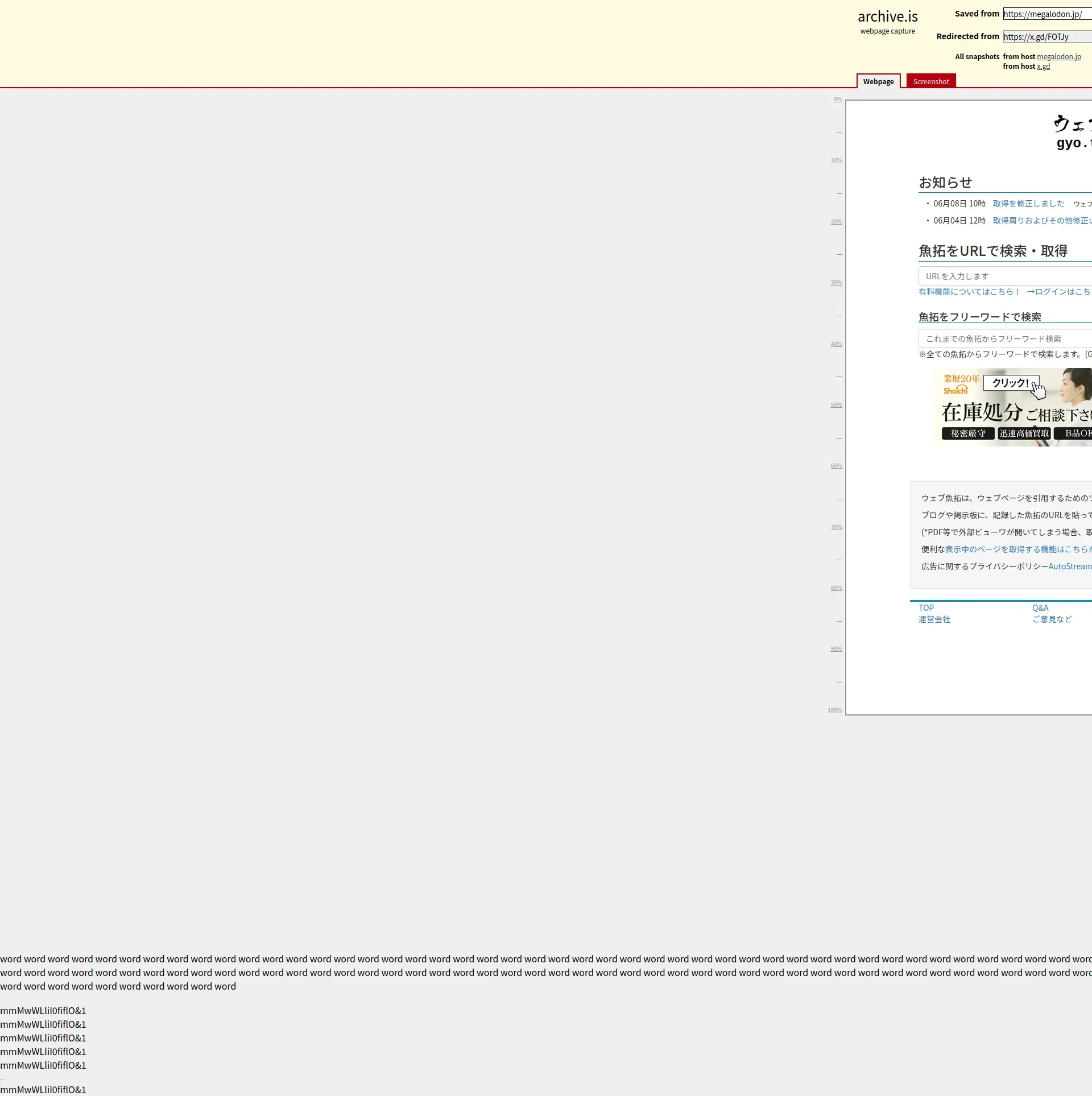Jump to 10% scroll marker

click(x=836, y=160)
